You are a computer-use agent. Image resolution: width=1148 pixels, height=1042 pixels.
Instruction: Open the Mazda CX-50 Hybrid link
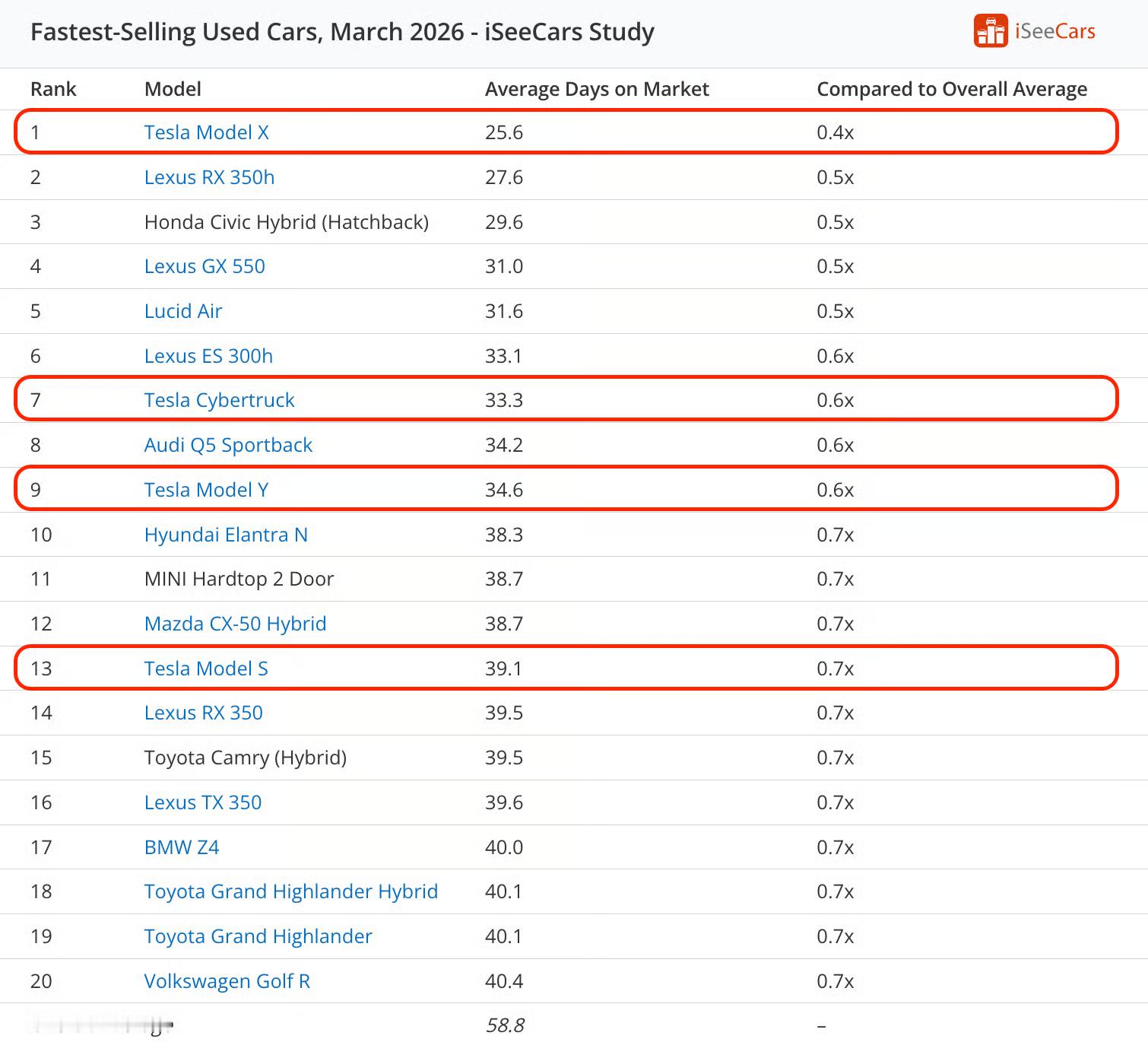pyautogui.click(x=235, y=624)
